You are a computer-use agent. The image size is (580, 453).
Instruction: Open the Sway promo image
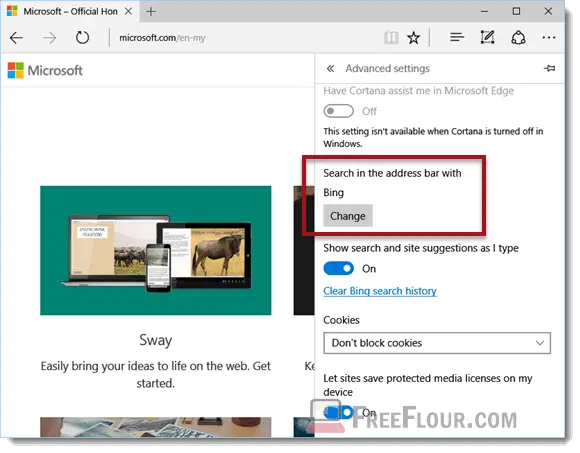point(156,250)
